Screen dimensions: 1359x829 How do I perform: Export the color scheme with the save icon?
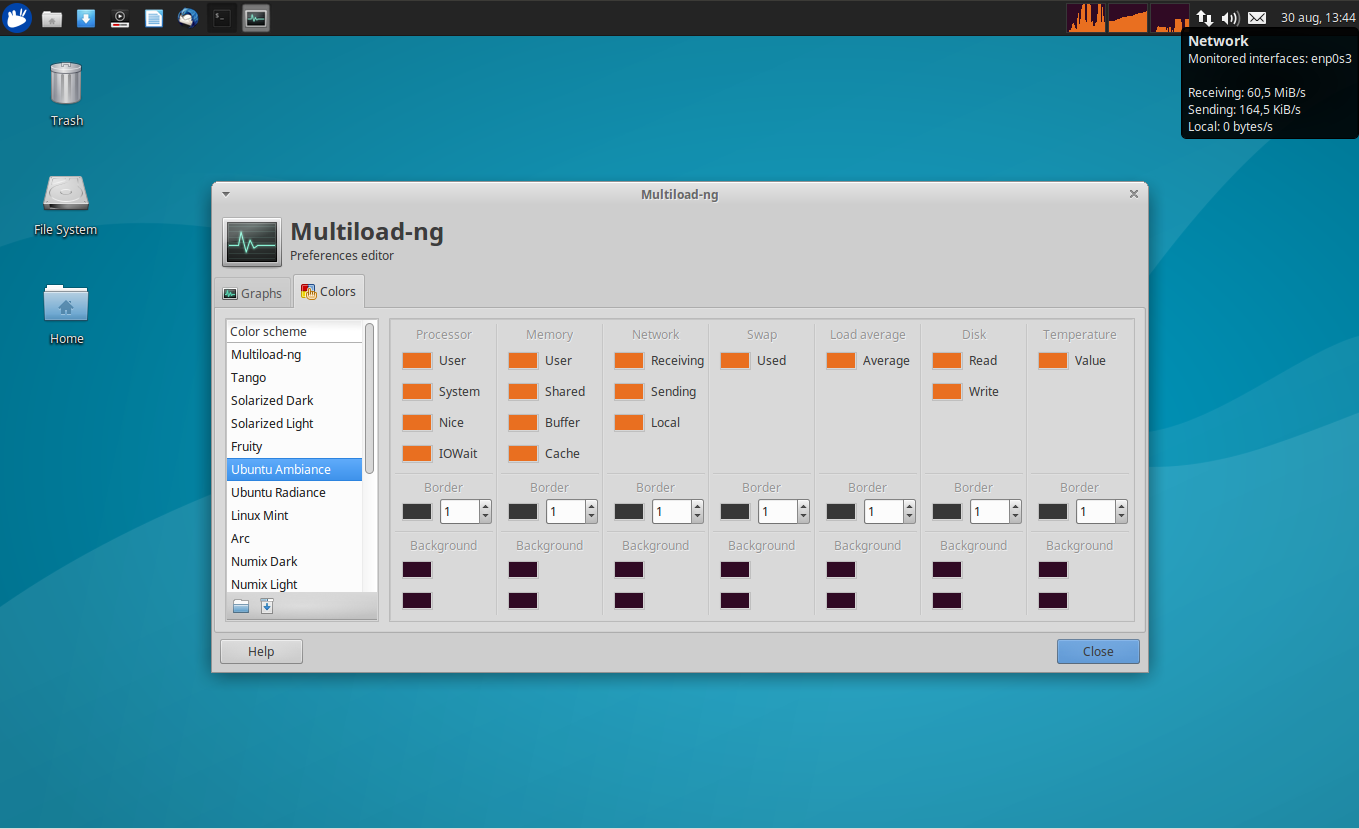click(266, 605)
